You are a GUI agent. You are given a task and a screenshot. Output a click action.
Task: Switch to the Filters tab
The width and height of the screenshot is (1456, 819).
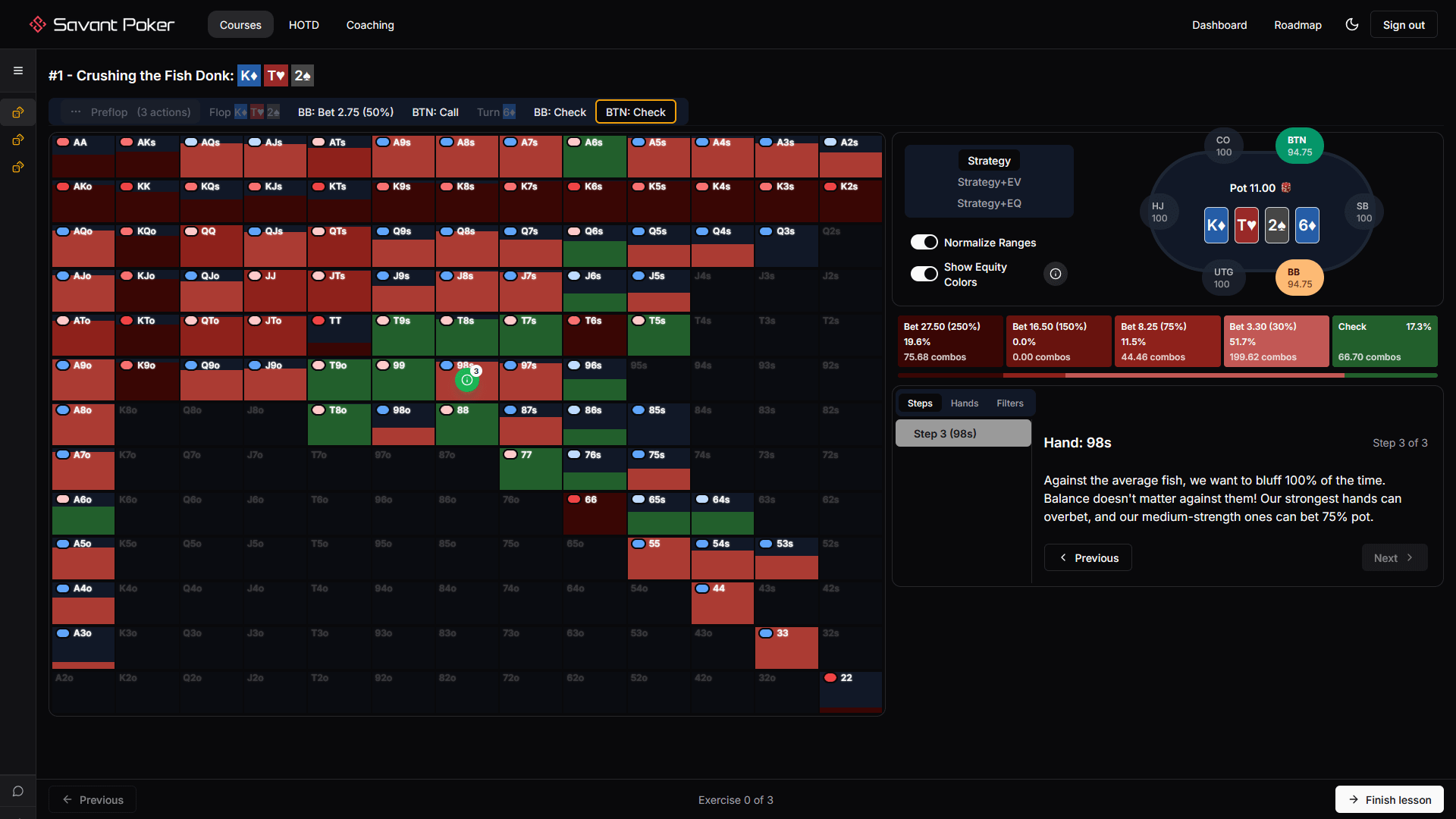coord(1009,403)
